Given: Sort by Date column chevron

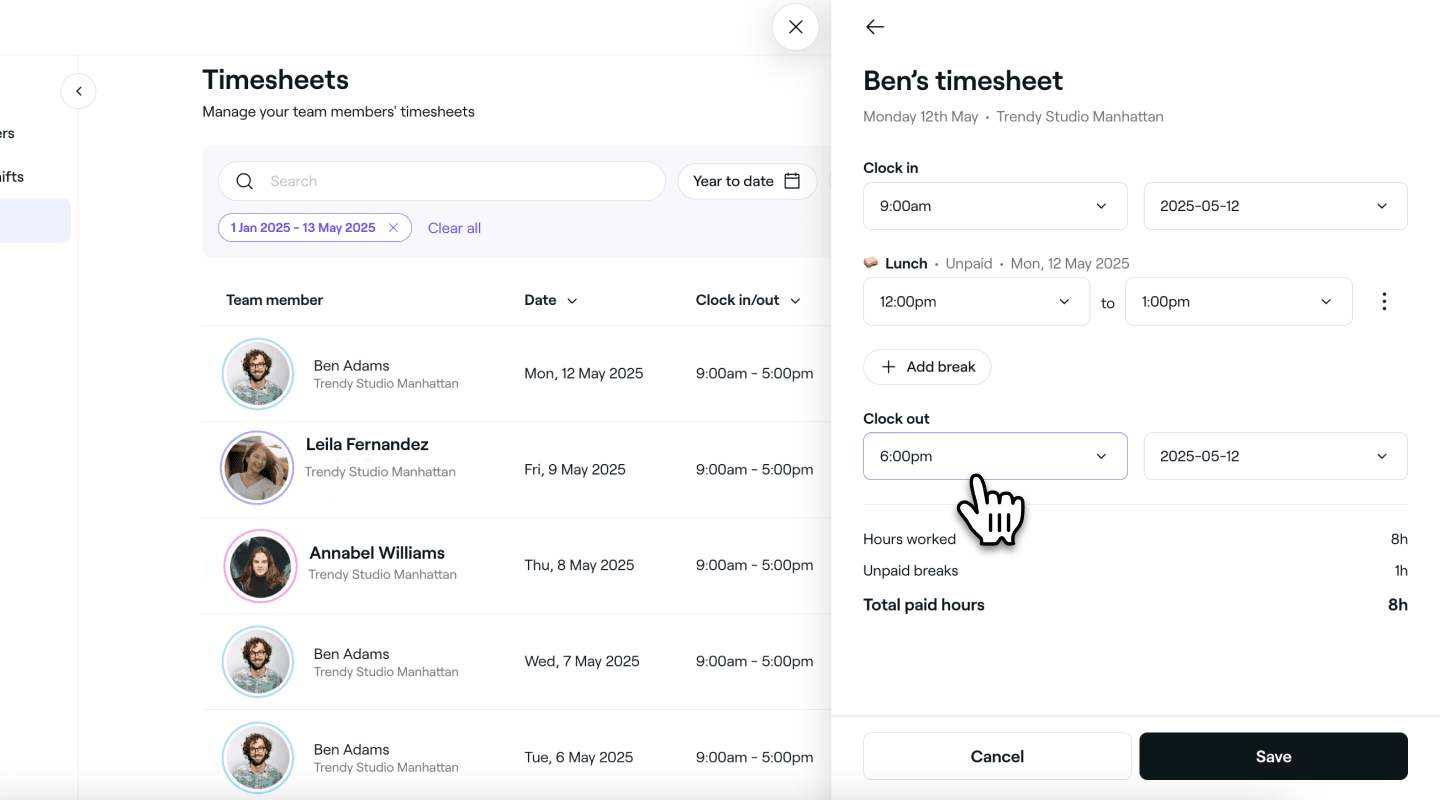Looking at the screenshot, I should 572,301.
